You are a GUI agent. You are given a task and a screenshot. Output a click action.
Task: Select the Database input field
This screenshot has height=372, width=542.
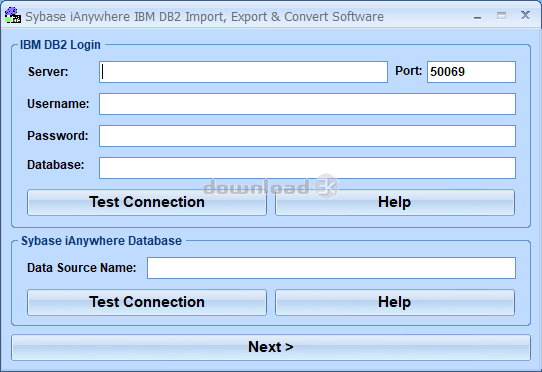pos(307,168)
